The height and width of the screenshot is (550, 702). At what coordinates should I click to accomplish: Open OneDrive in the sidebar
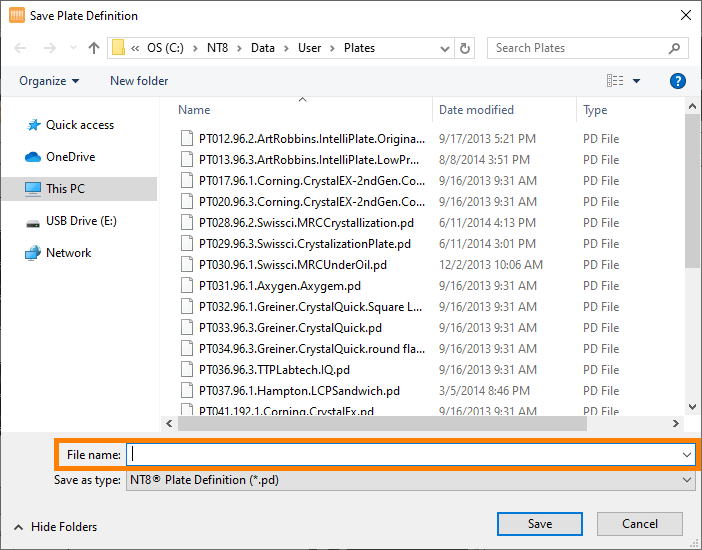pyautogui.click(x=70, y=157)
